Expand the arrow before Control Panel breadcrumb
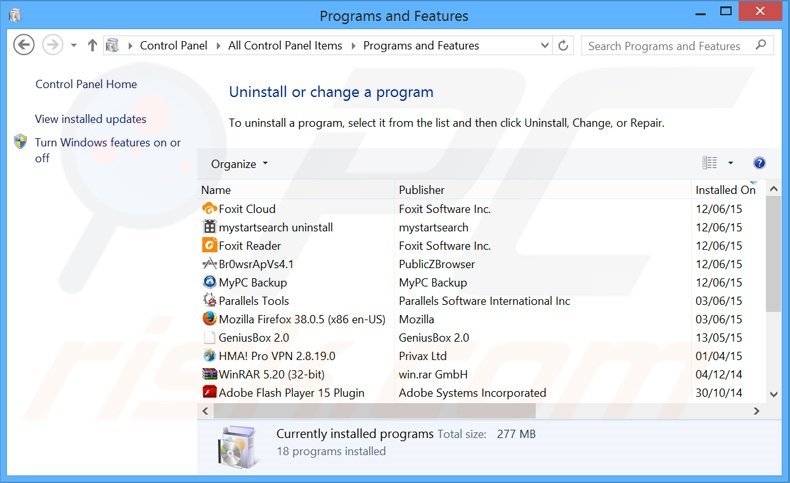 pyautogui.click(x=130, y=46)
